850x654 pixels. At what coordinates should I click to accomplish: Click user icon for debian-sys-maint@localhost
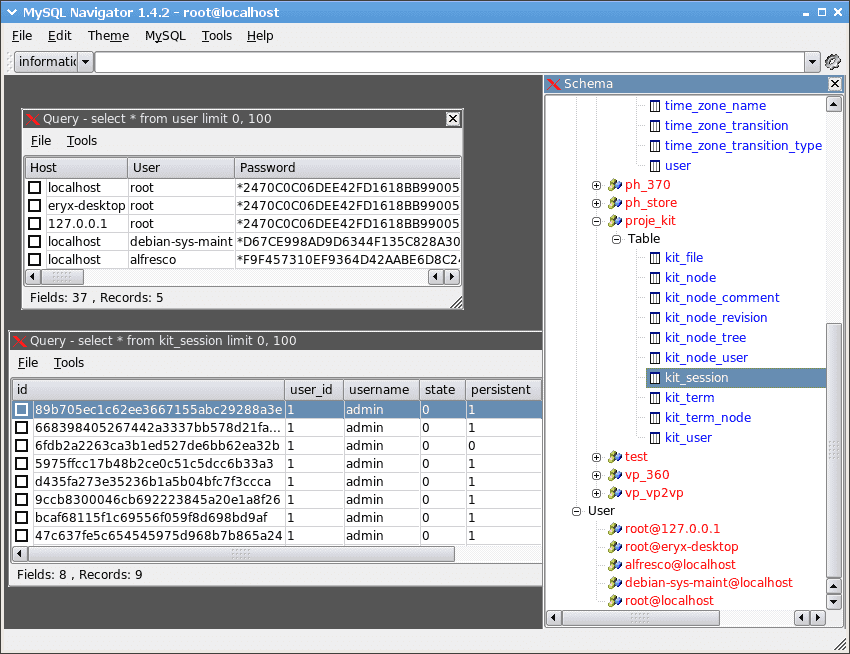tap(615, 582)
